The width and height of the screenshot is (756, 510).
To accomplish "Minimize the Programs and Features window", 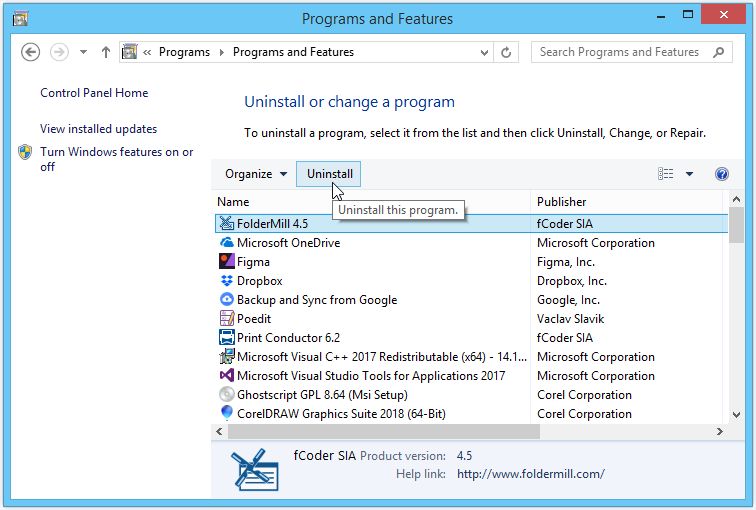I will click(661, 16).
